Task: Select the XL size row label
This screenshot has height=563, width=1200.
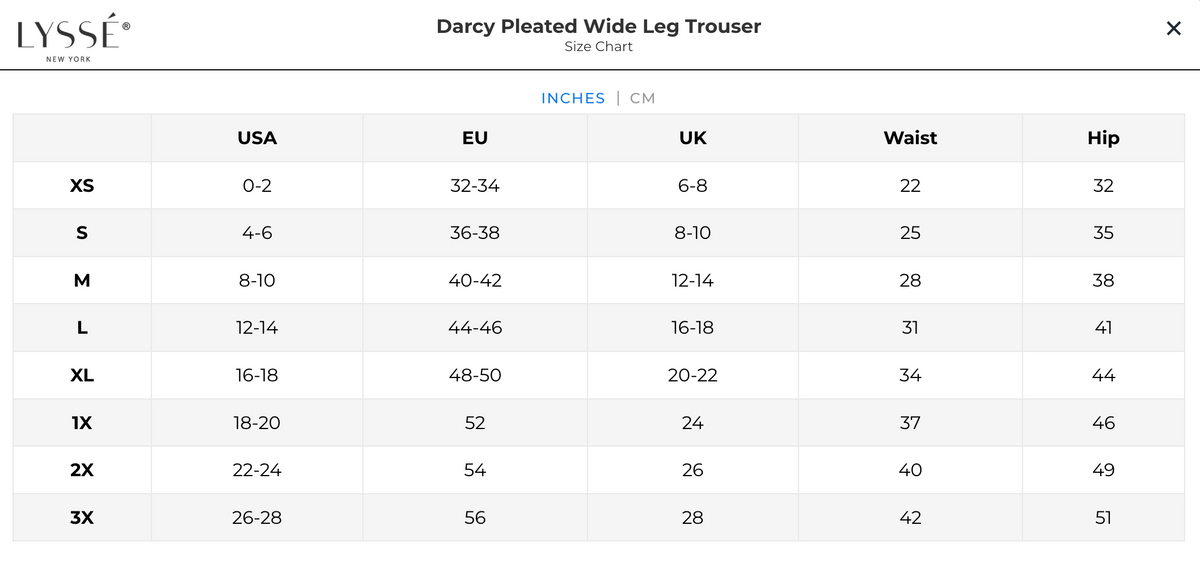Action: (x=82, y=376)
